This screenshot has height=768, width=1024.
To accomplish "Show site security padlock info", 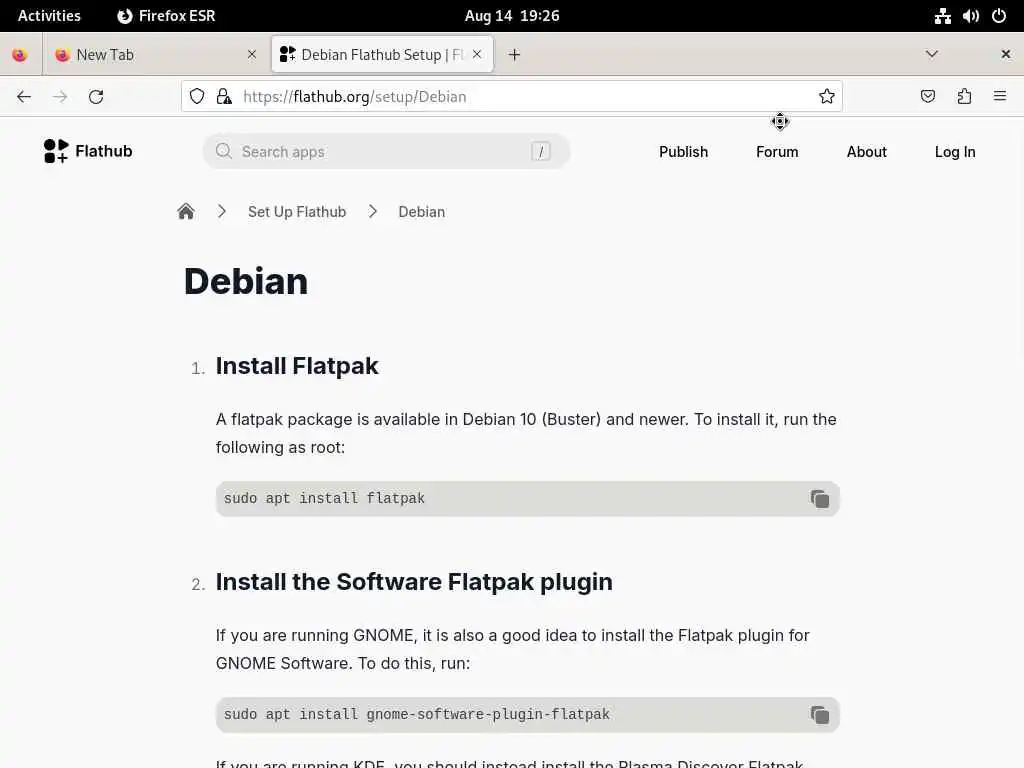I will [224, 97].
